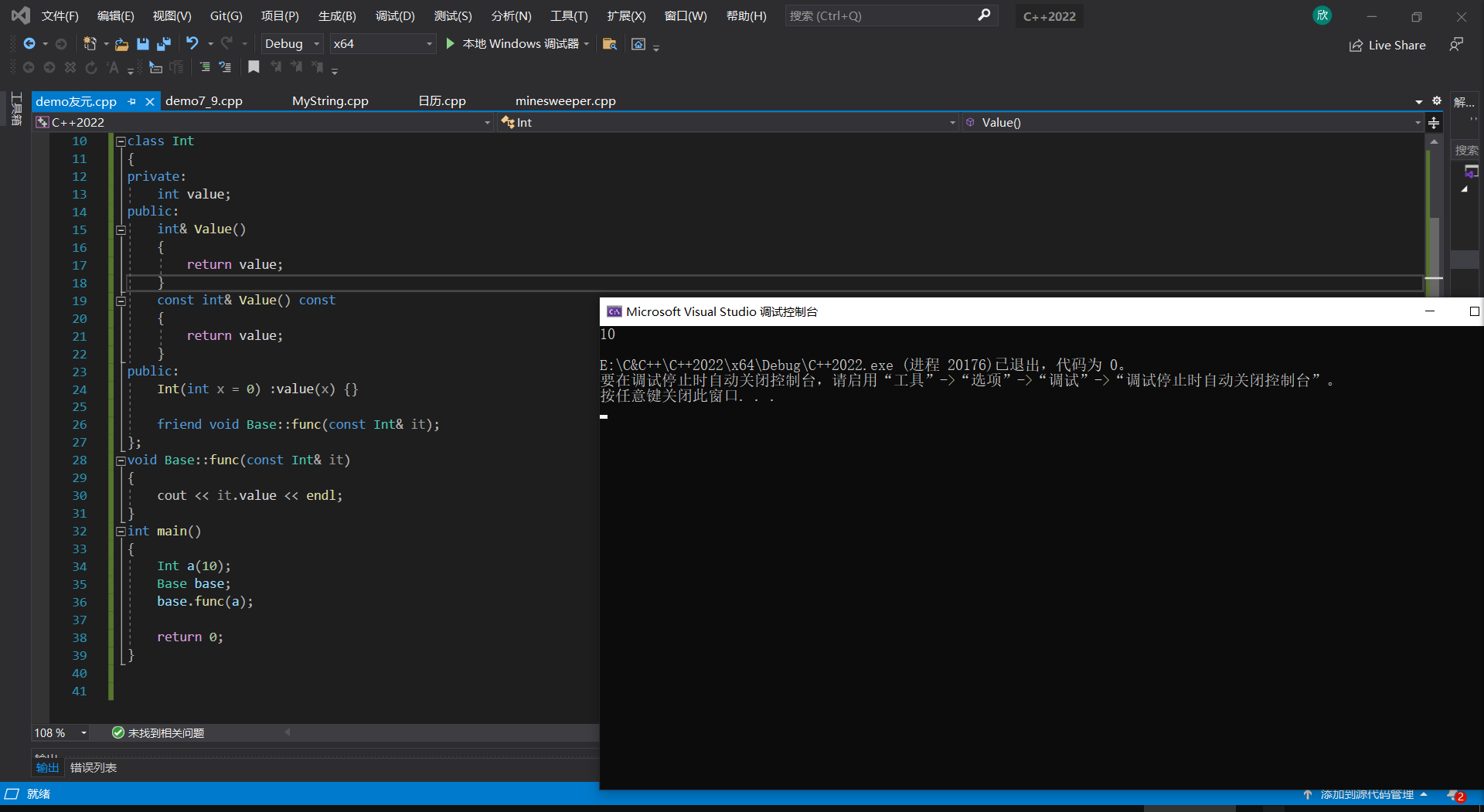Open the 工具箱 side panel tab

tap(16, 108)
